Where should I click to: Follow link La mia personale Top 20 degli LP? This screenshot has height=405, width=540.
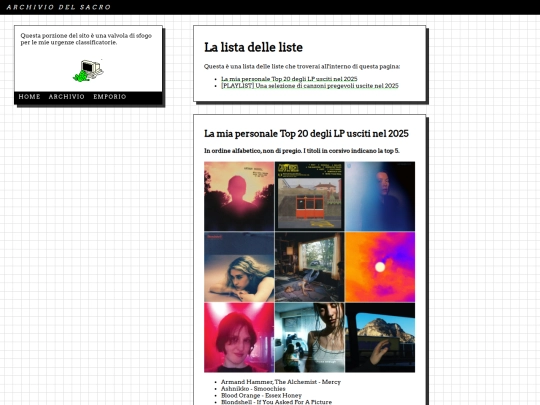[x=289, y=79]
